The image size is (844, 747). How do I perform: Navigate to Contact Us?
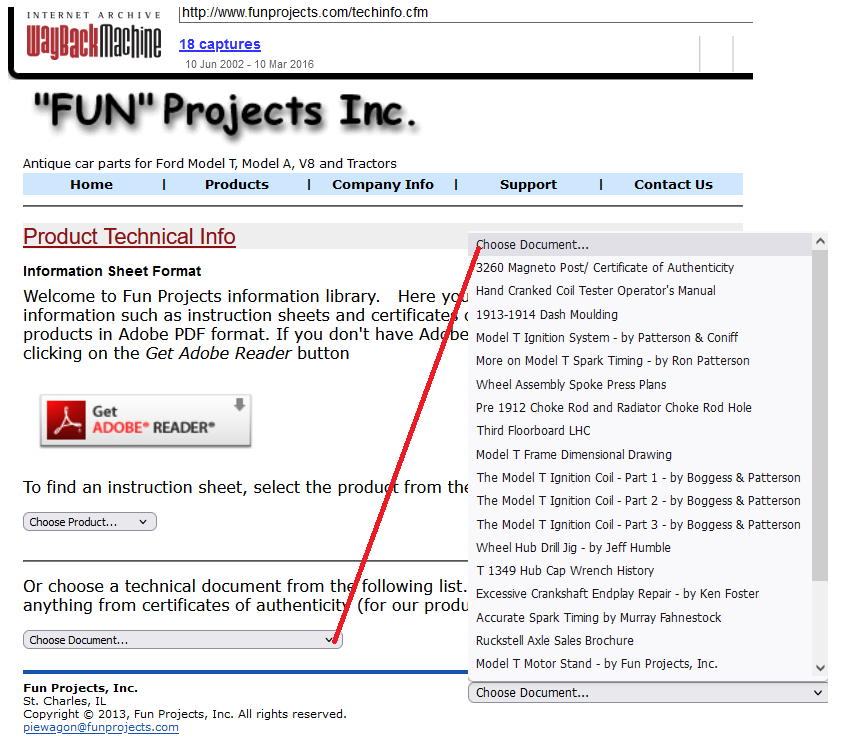(673, 184)
